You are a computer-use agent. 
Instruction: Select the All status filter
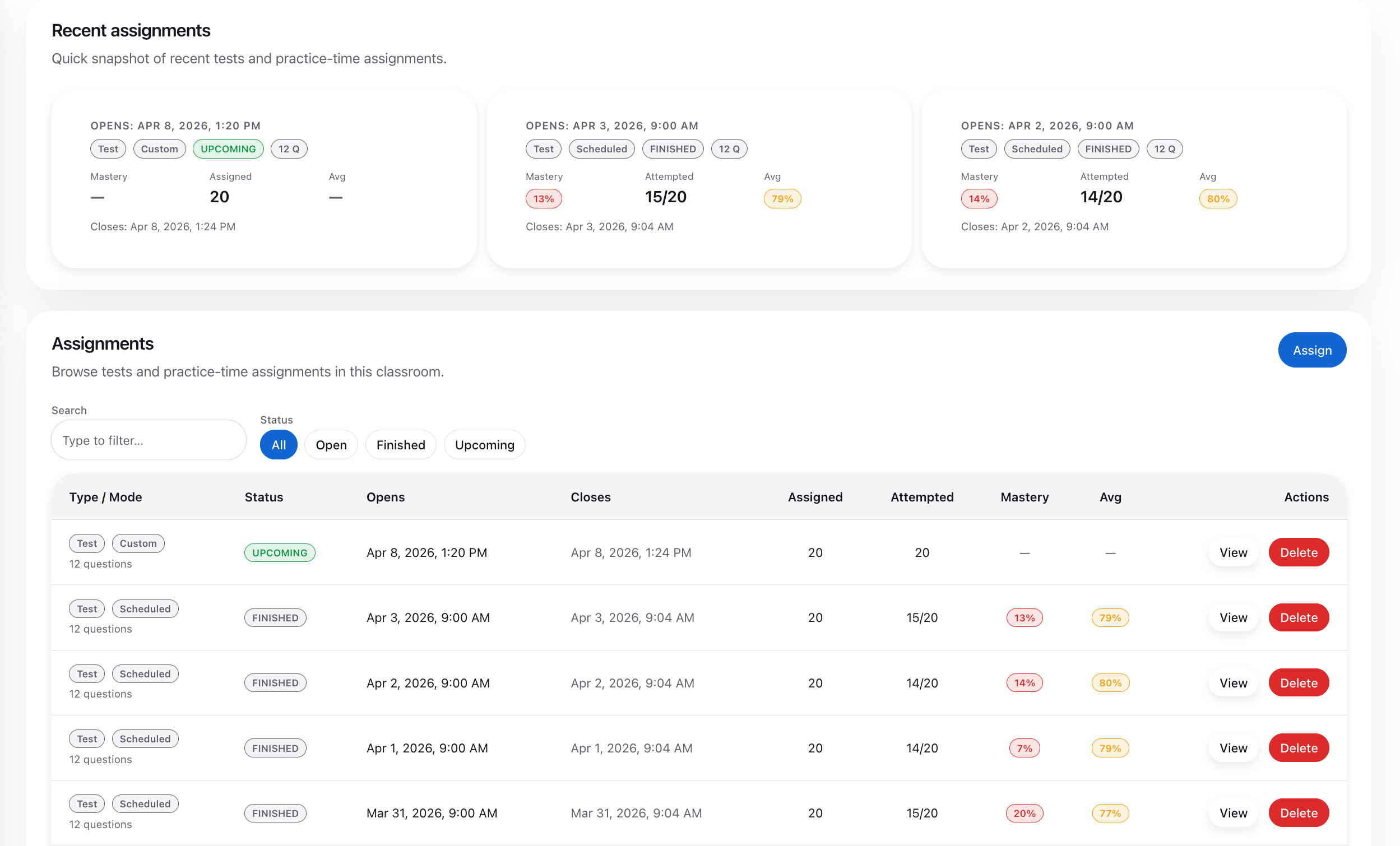(x=279, y=445)
